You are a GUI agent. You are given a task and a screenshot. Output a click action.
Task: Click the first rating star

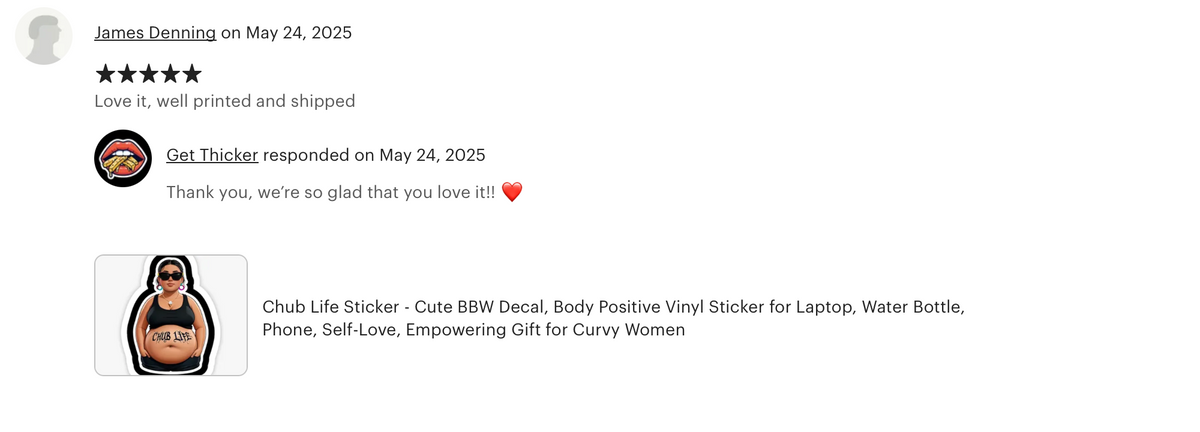(104, 73)
